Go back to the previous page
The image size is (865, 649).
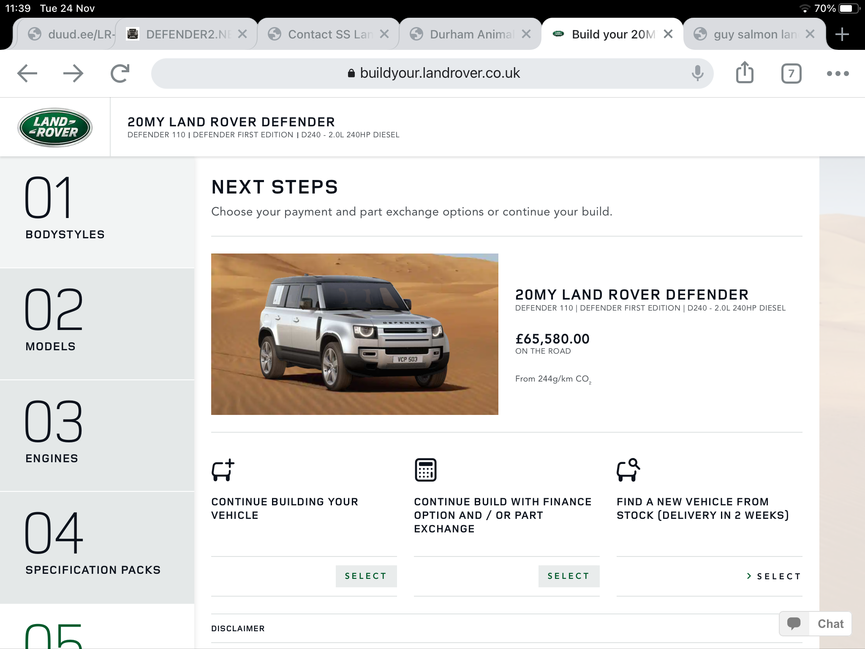27,73
